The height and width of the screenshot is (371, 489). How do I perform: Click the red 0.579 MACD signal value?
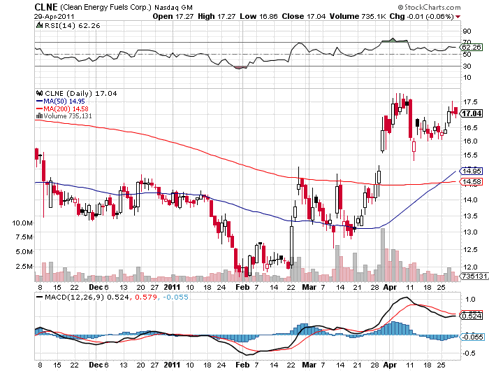tap(145, 297)
